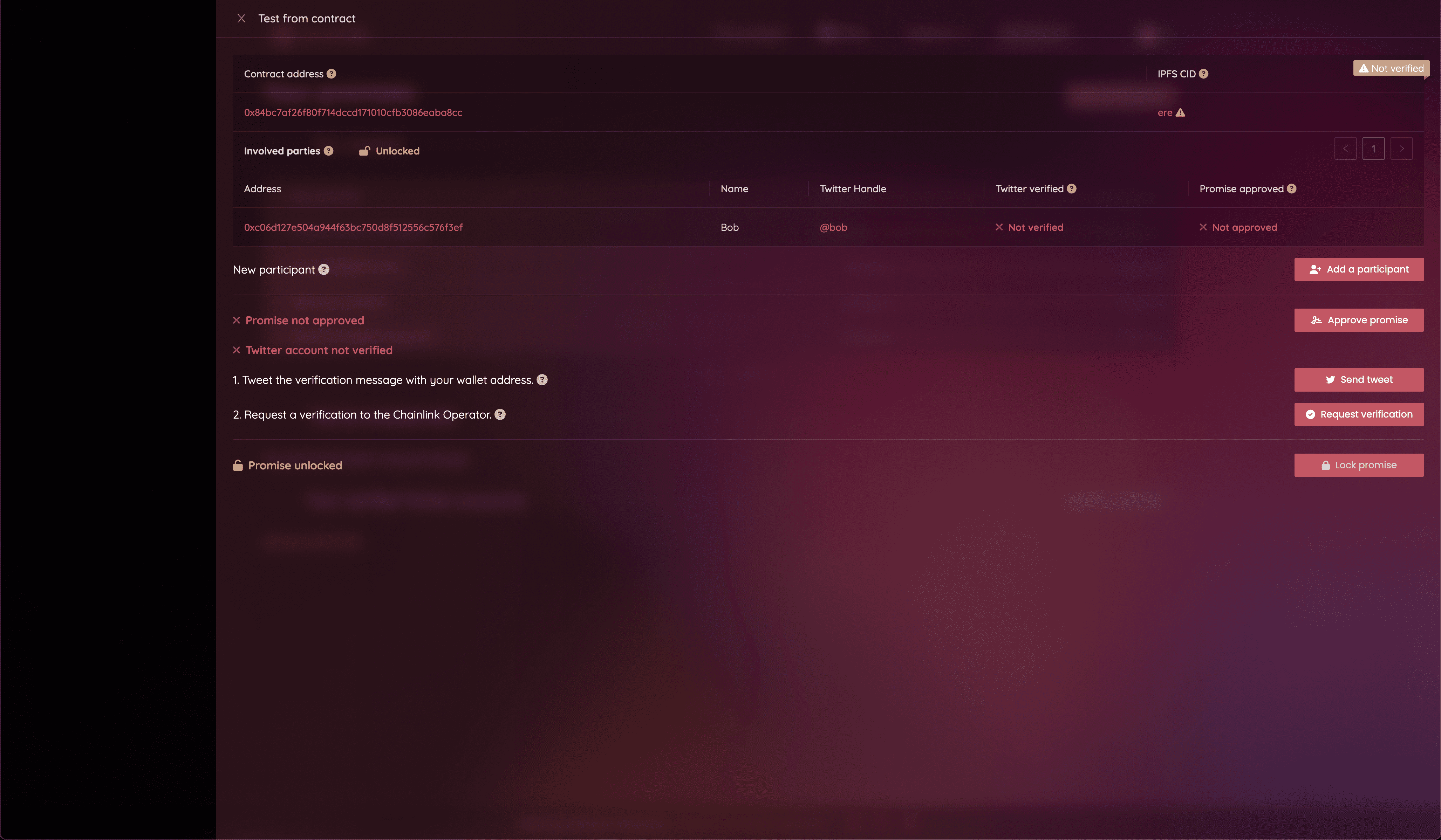Click help icon next to Contract address
The width and height of the screenshot is (1441, 840).
tap(331, 74)
